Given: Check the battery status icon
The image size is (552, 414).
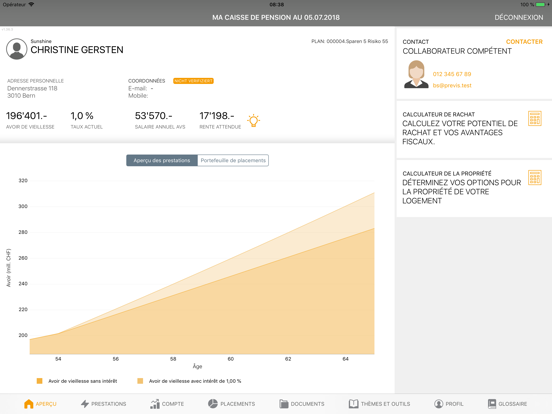Looking at the screenshot, I should point(542,5).
